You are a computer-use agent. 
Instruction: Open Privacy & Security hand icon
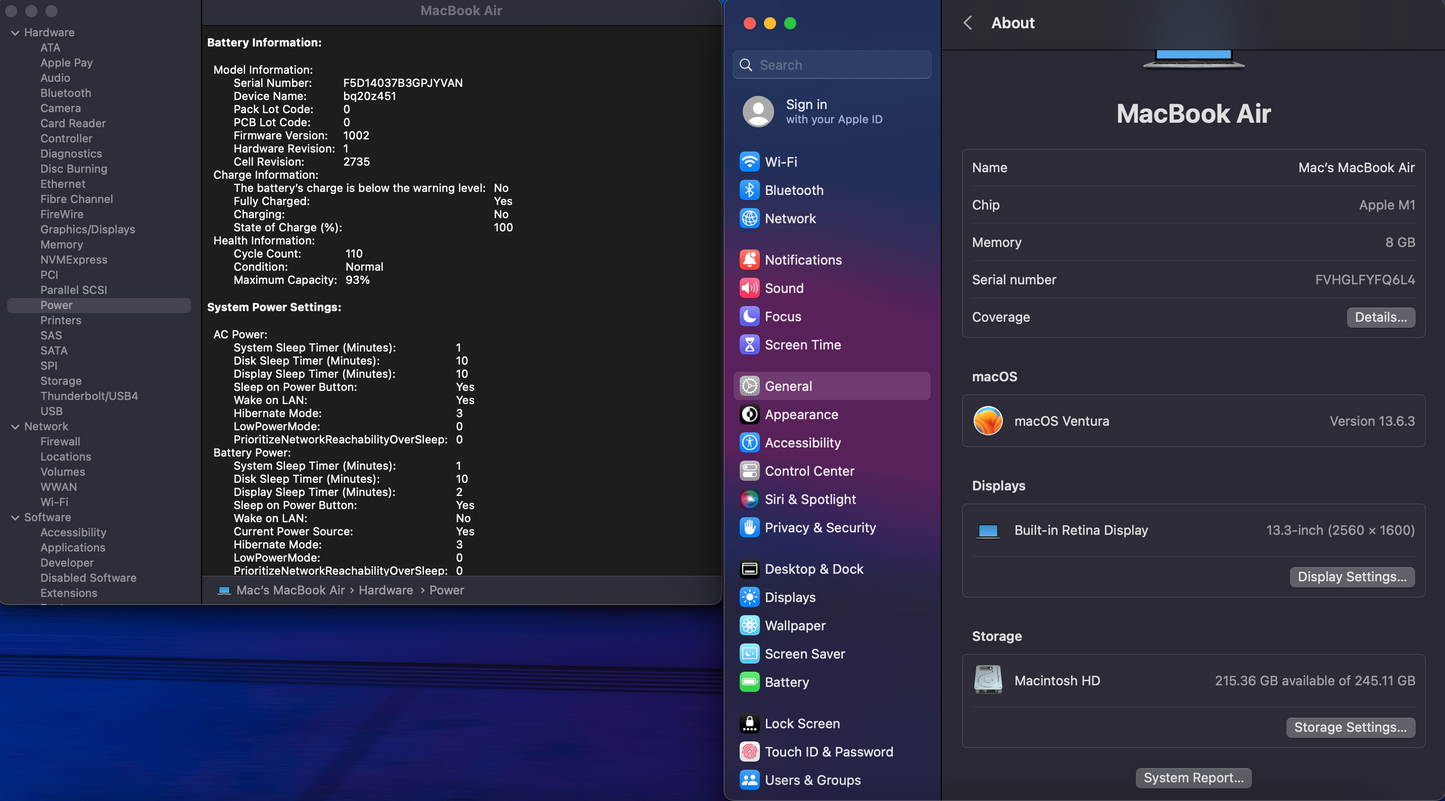coord(749,528)
